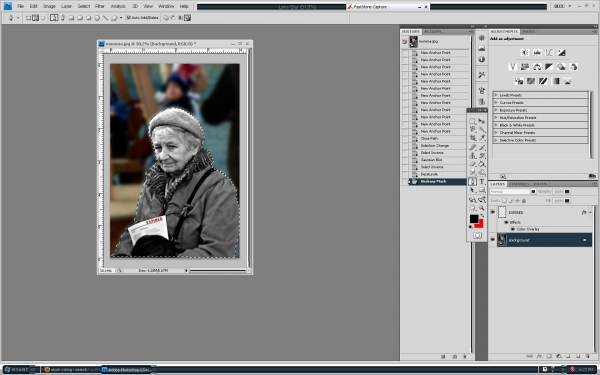The height and width of the screenshot is (375, 600).
Task: Select the History Brush tool
Action: (x=482, y=156)
